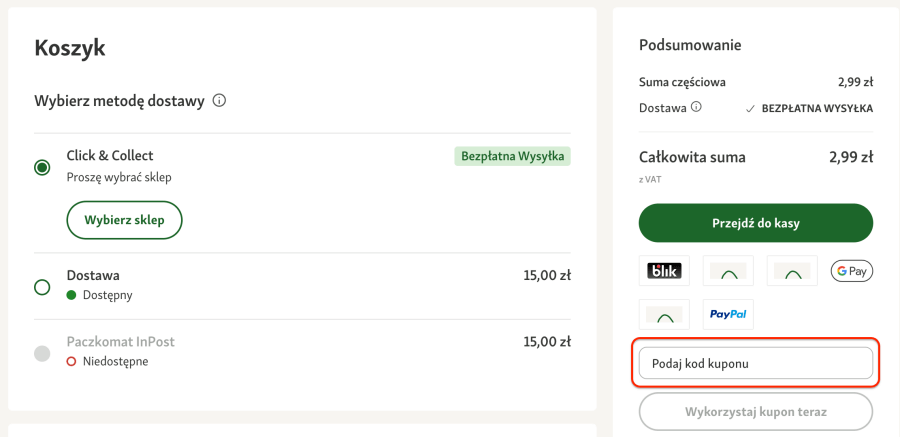Click green status dot beside "Dostępny"
The height and width of the screenshot is (437, 900).
point(71,295)
